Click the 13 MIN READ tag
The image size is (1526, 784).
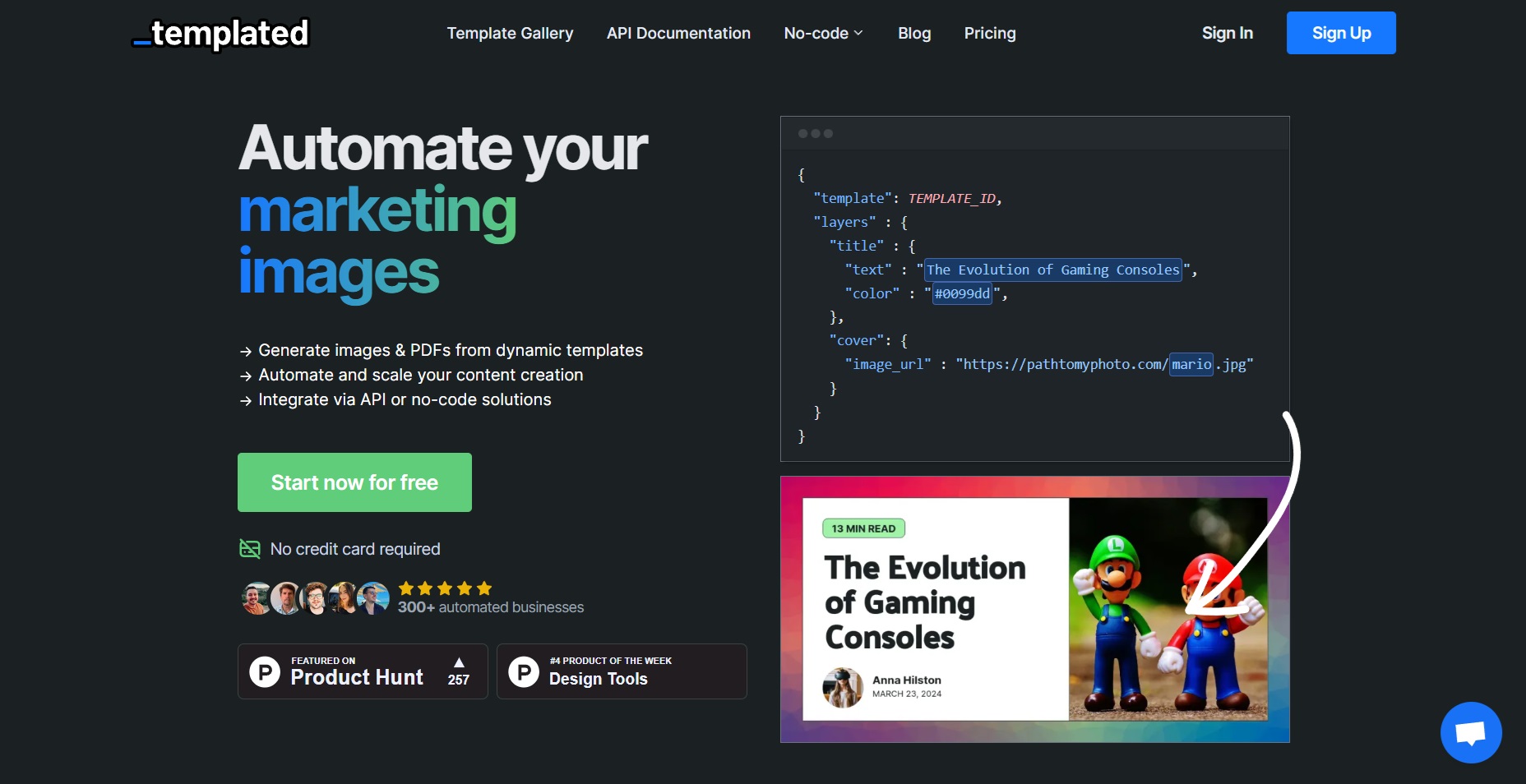(x=863, y=528)
